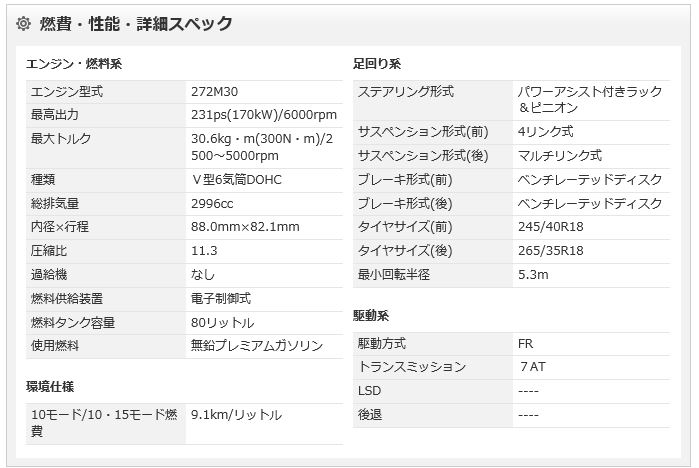Select the torque value 30.6kg・m(300N・m)
This screenshot has height=468, width=699.
256,139
